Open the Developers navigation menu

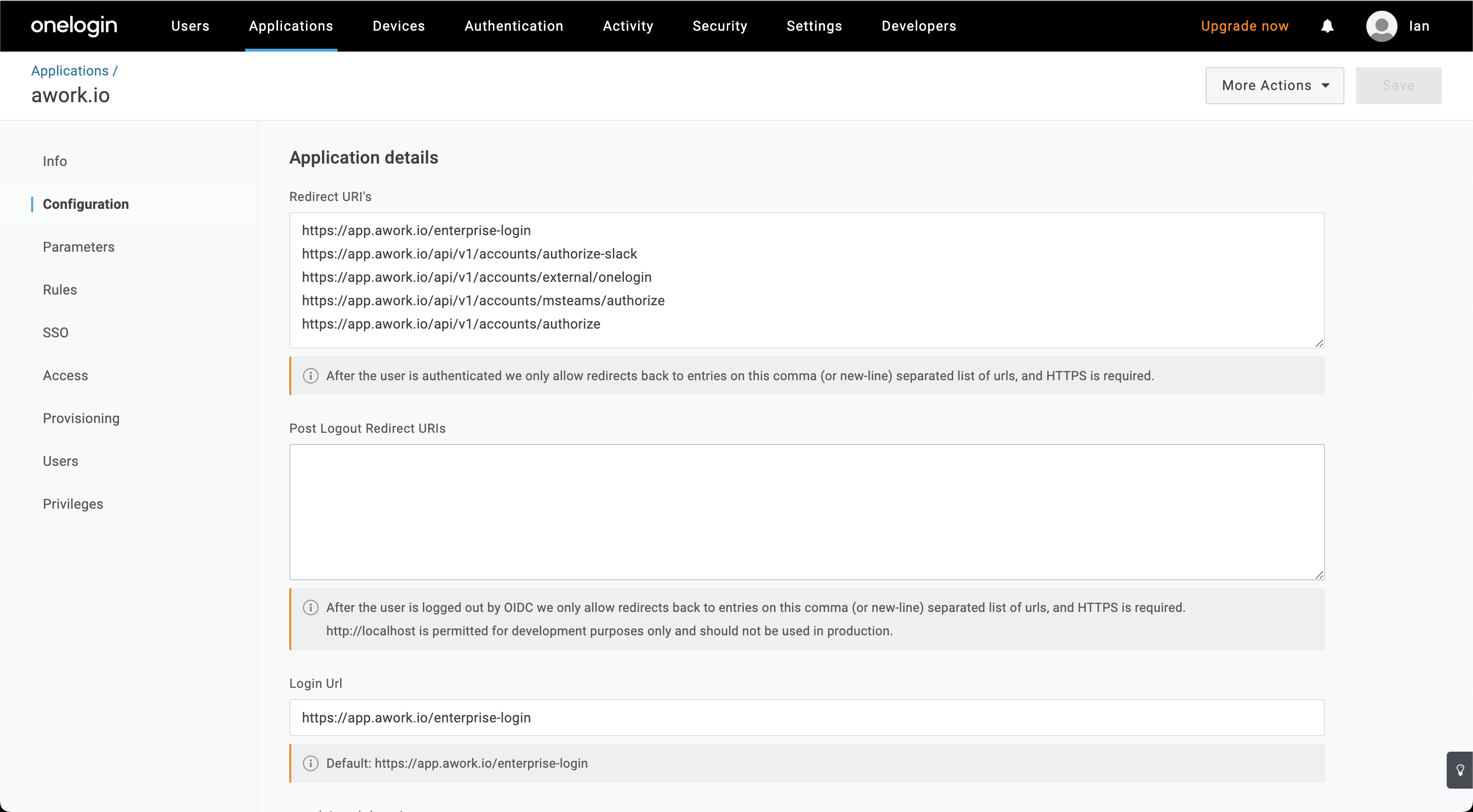[919, 26]
